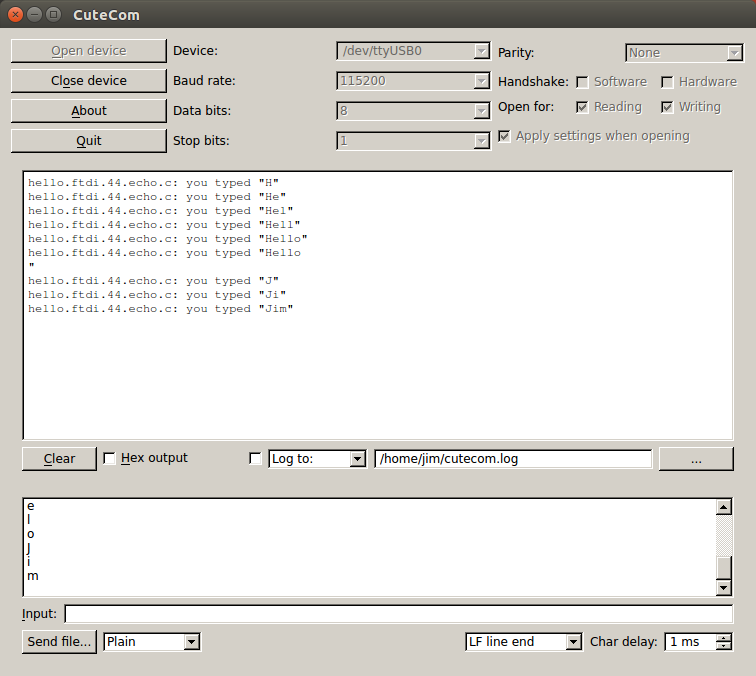Click output line you typed "H"
This screenshot has width=756, height=676.
[x=153, y=183]
